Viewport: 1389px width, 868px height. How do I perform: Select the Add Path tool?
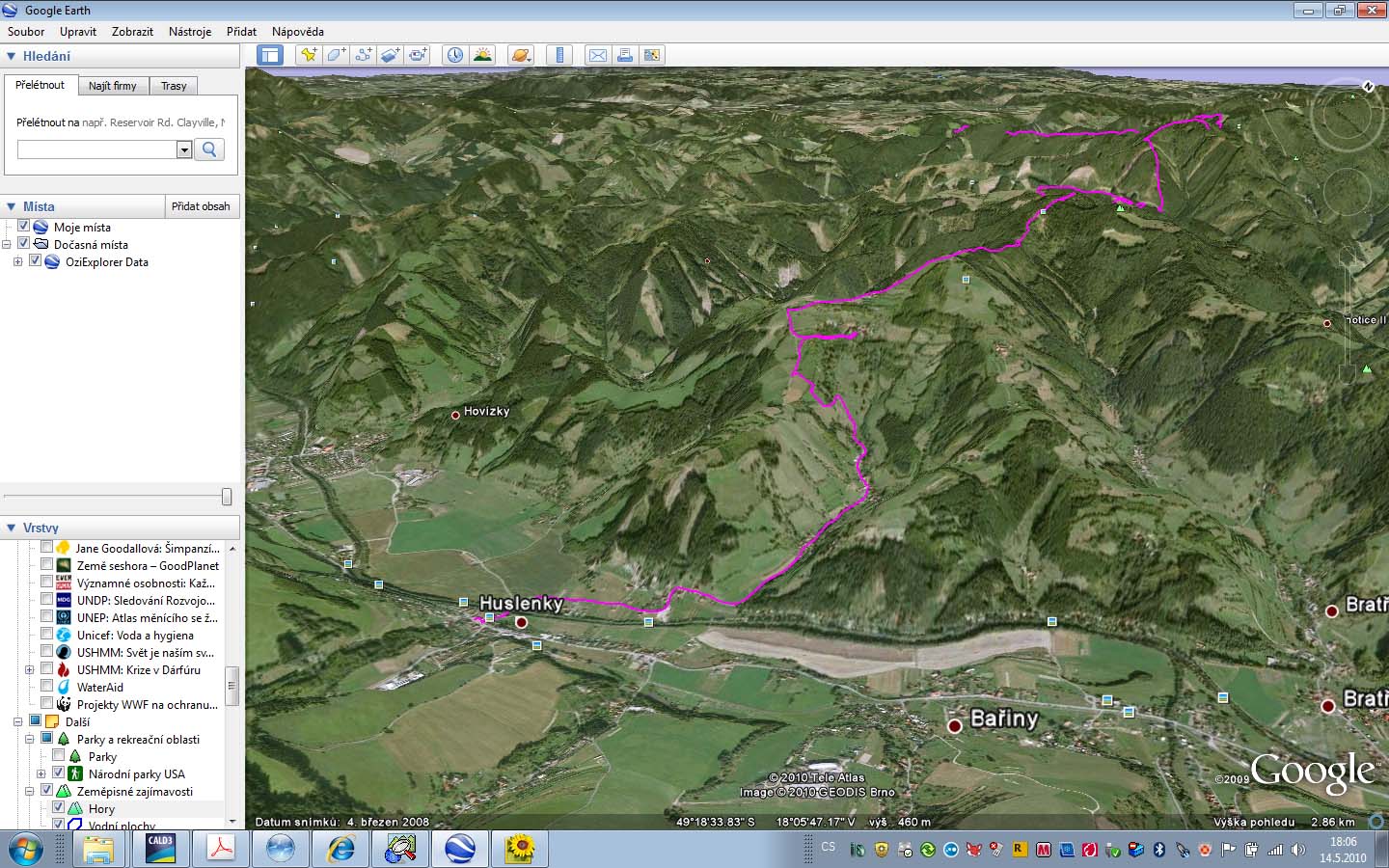[x=363, y=55]
